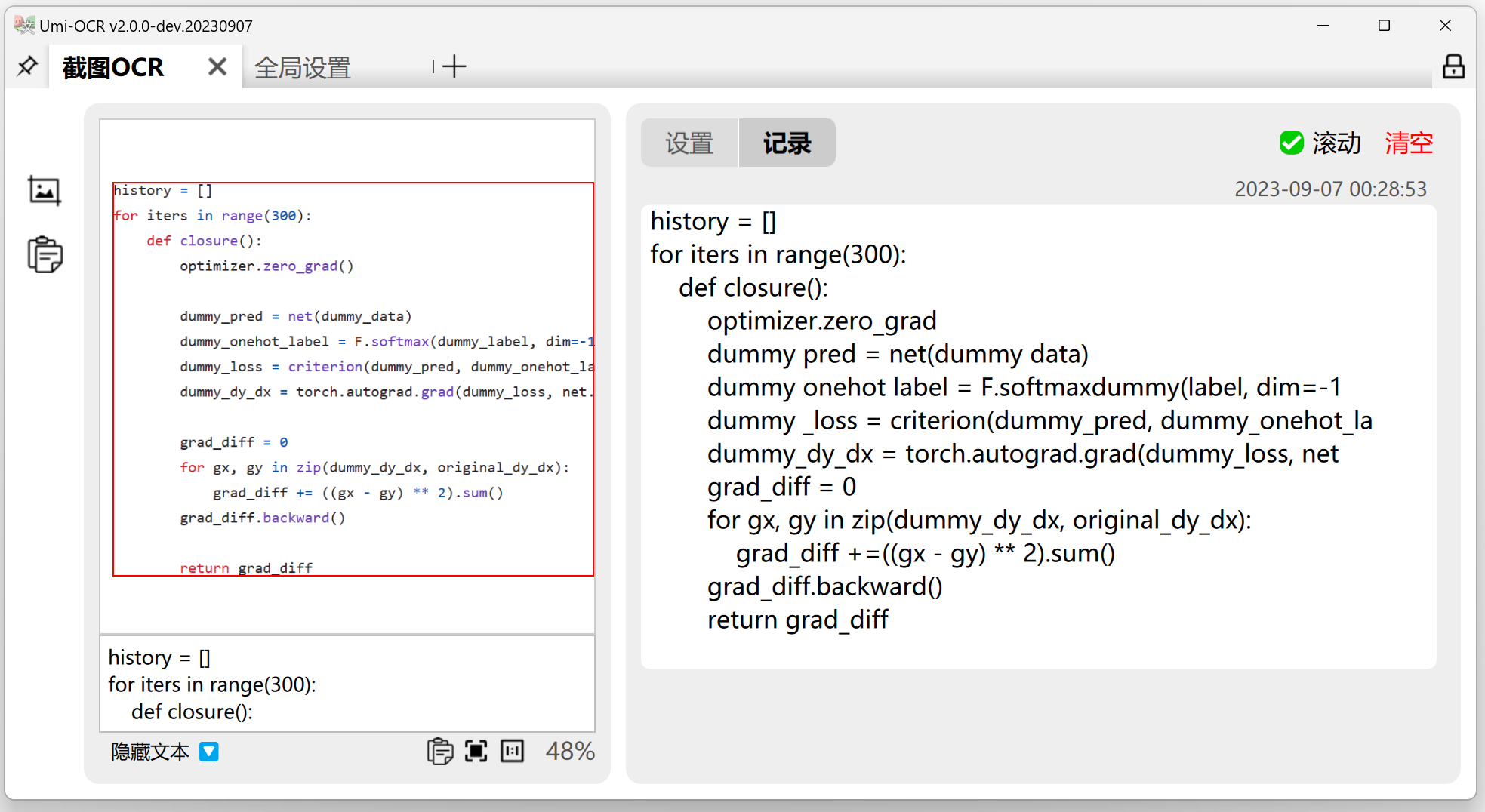Switch to the 全局设置 tab
Viewport: 1485px width, 812px height.
[x=303, y=68]
